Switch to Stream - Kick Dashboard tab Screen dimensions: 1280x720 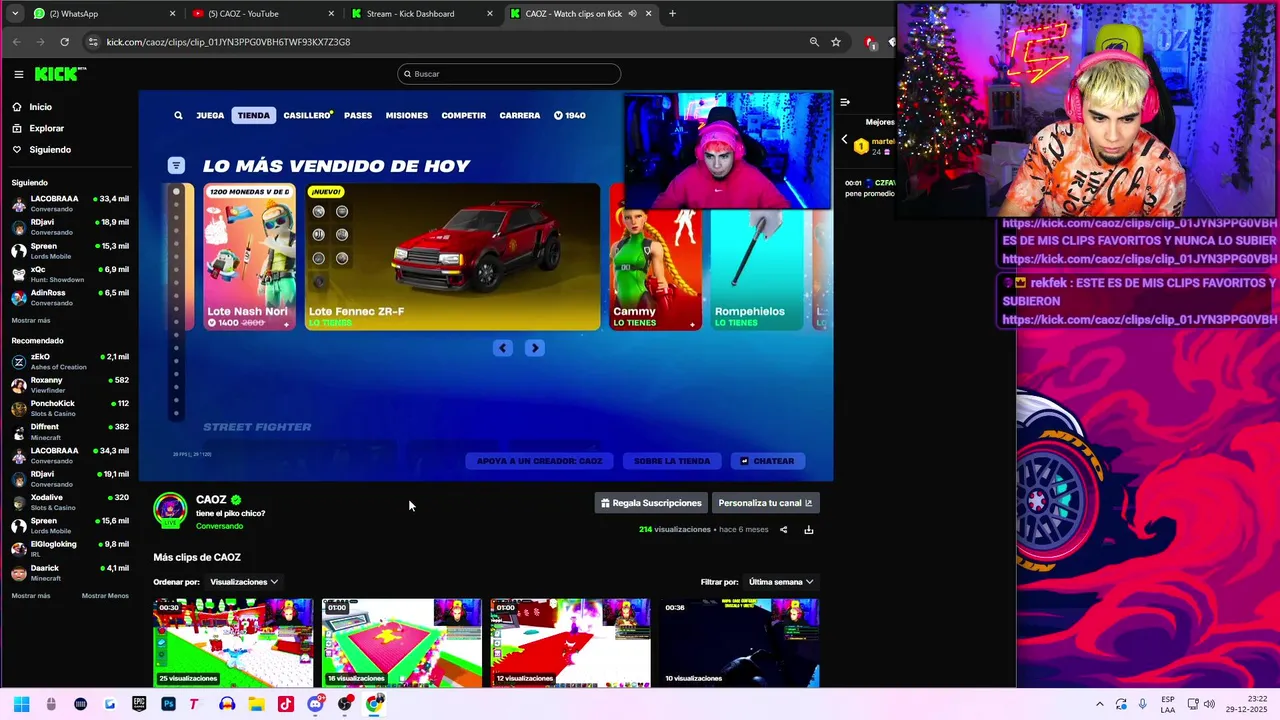(422, 14)
